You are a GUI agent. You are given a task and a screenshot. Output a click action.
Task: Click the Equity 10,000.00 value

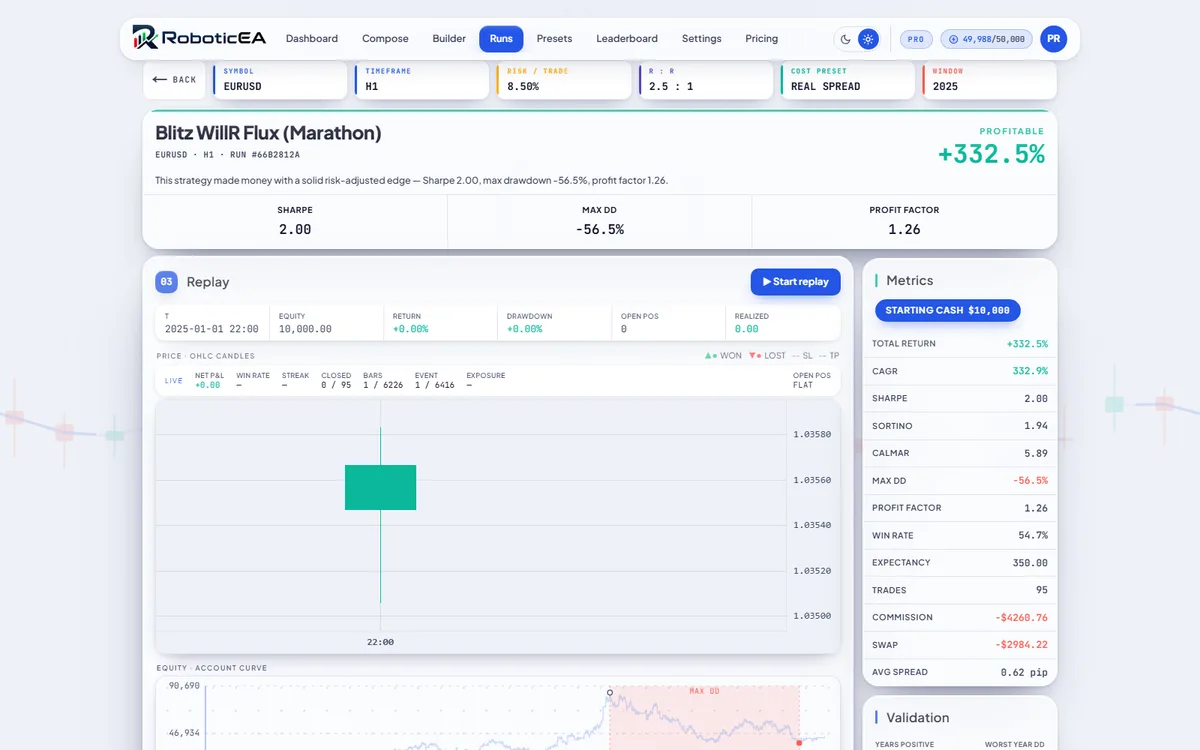[305, 329]
